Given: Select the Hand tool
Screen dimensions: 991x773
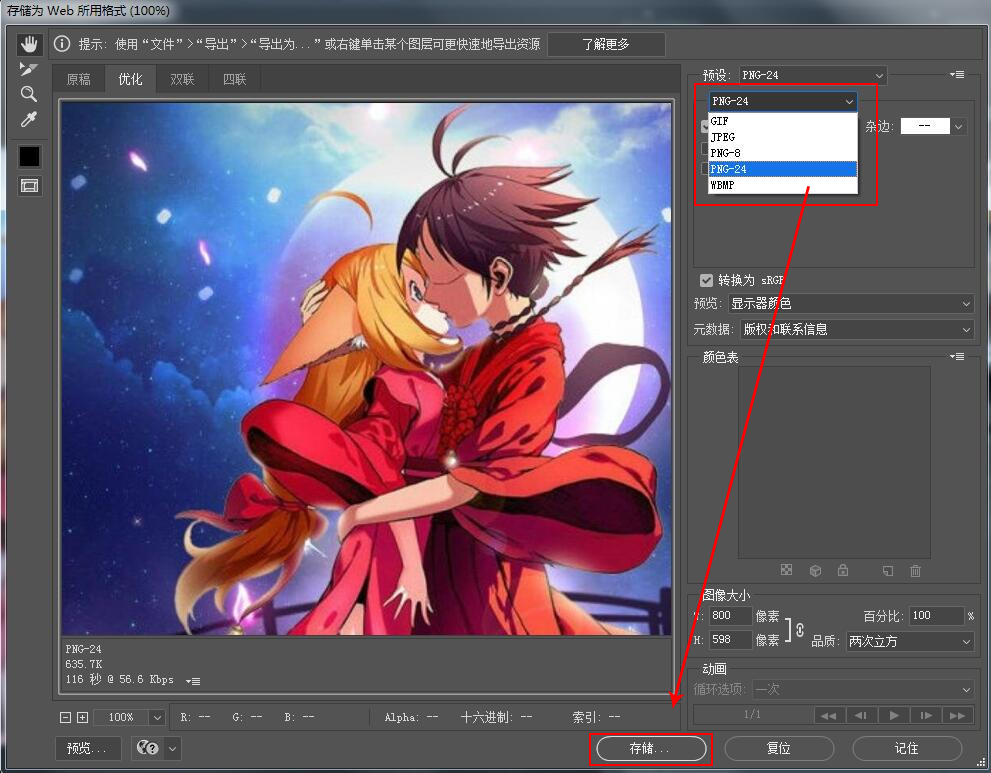Looking at the screenshot, I should pos(29,44).
